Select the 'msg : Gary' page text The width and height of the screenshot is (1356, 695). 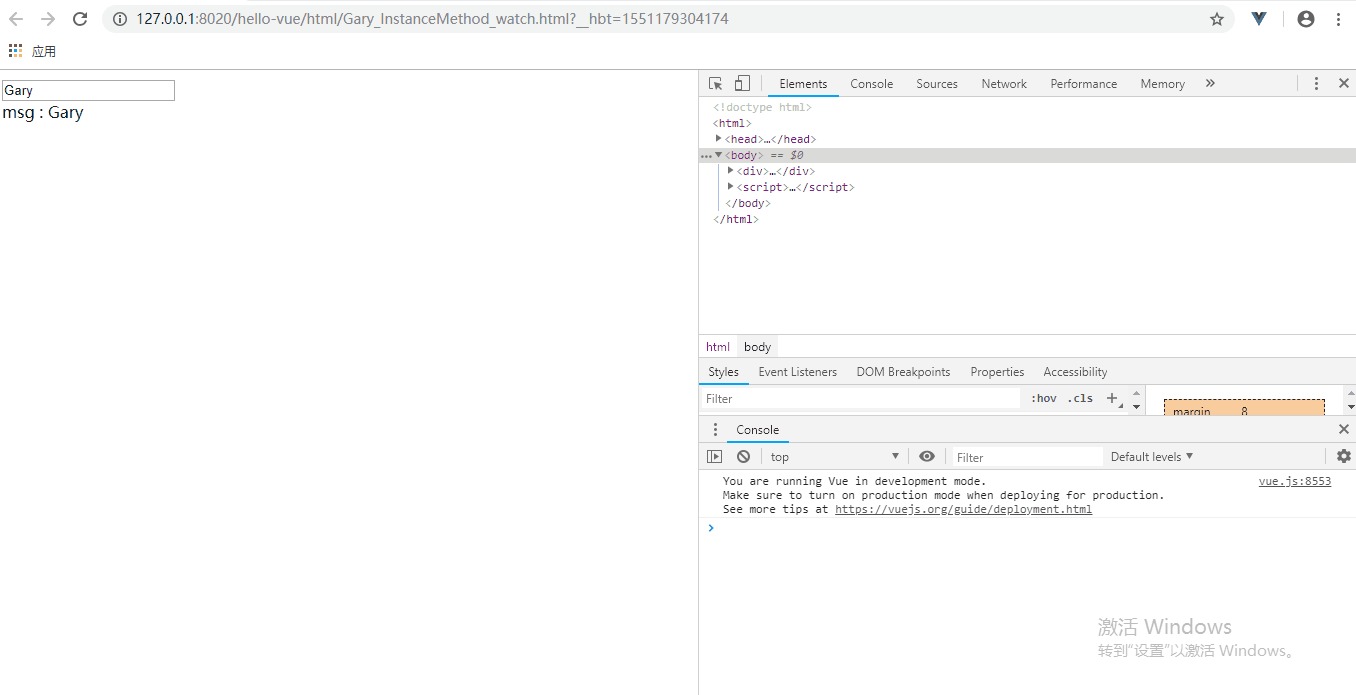click(x=43, y=113)
